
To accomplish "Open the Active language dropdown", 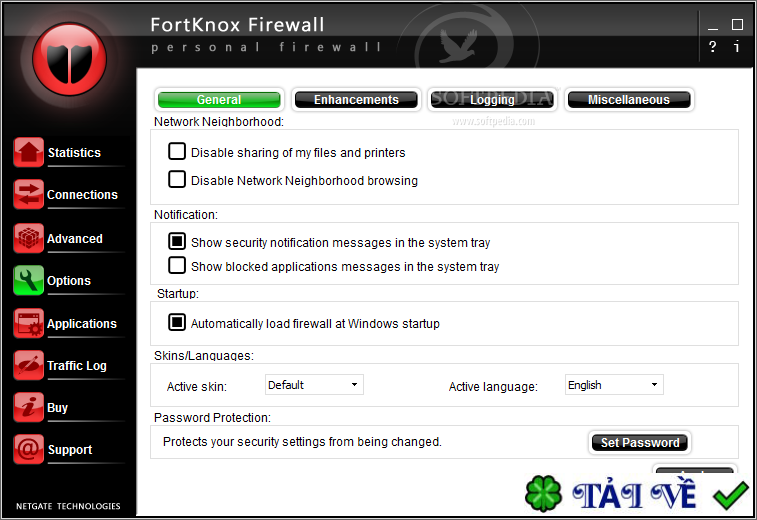I will click(x=614, y=385).
